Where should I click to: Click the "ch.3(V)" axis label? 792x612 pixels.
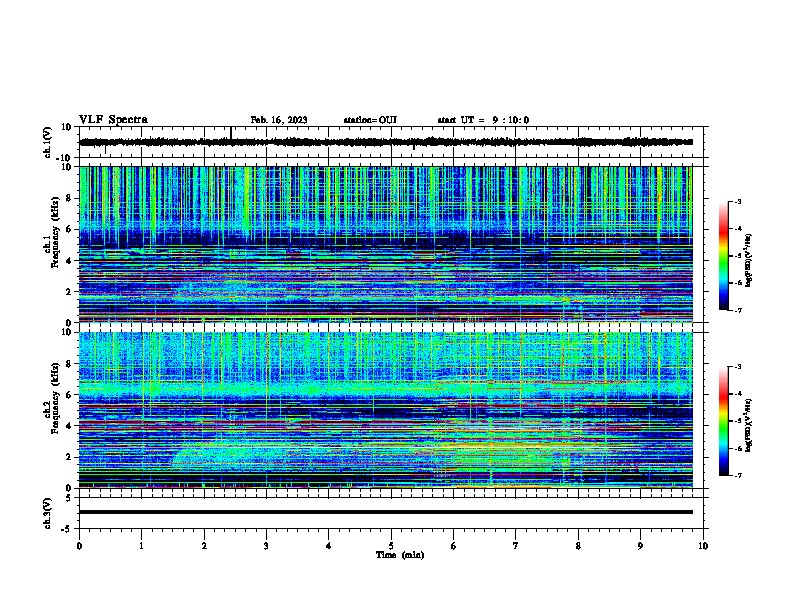[x=47, y=513]
